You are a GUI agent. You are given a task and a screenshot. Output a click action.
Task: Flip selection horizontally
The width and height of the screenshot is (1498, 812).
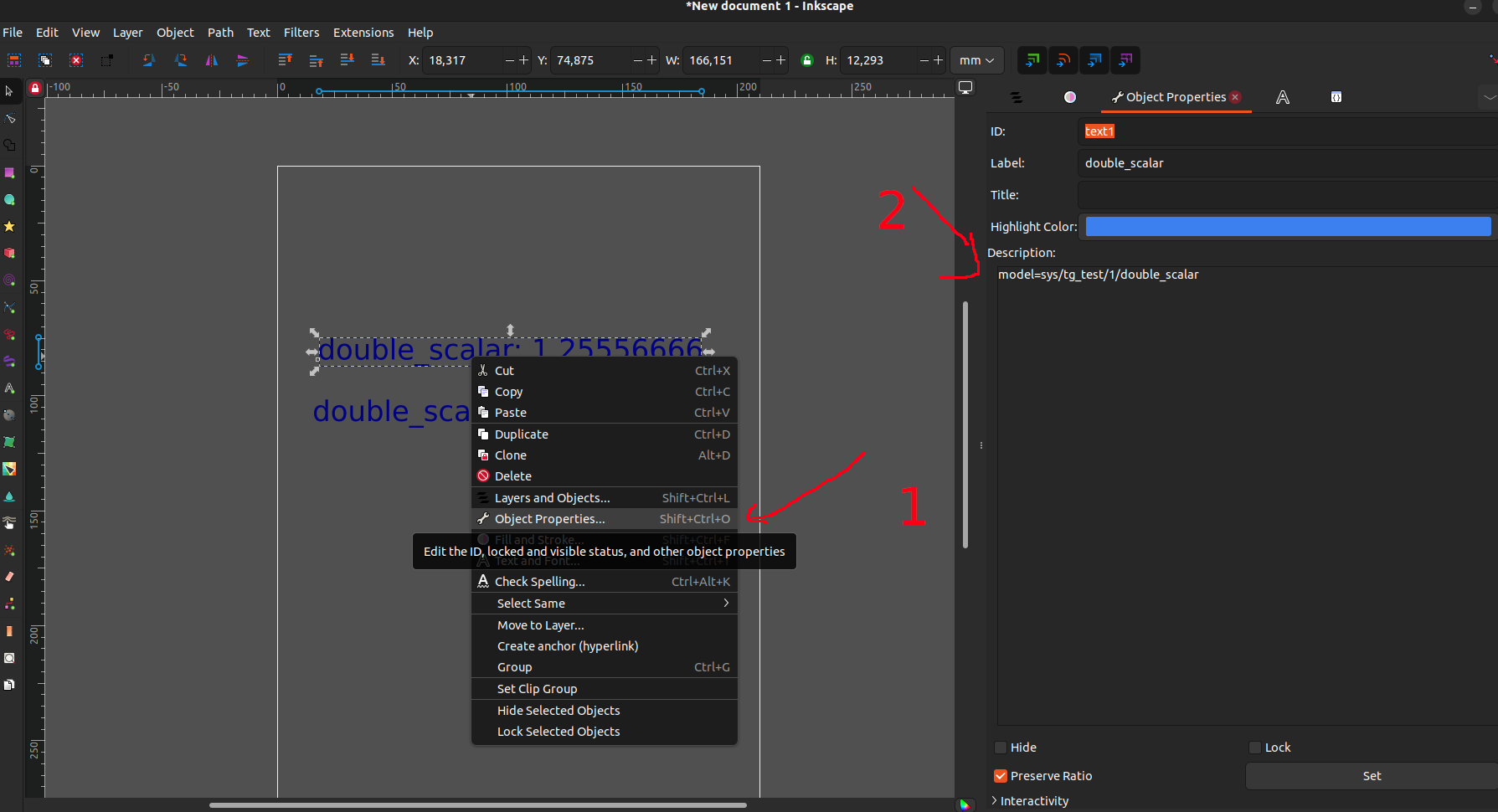[212, 60]
